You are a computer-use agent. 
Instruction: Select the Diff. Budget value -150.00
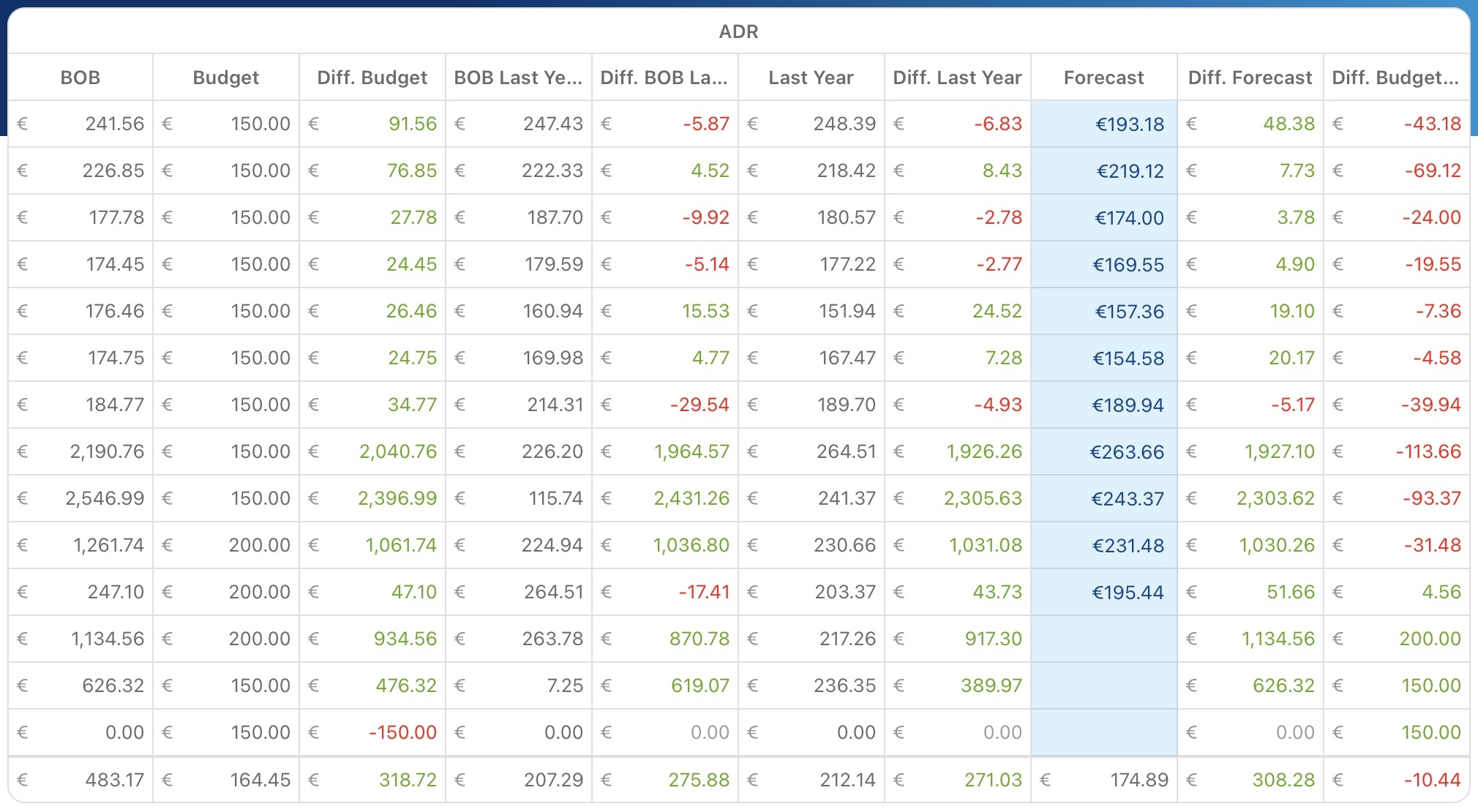click(x=402, y=733)
